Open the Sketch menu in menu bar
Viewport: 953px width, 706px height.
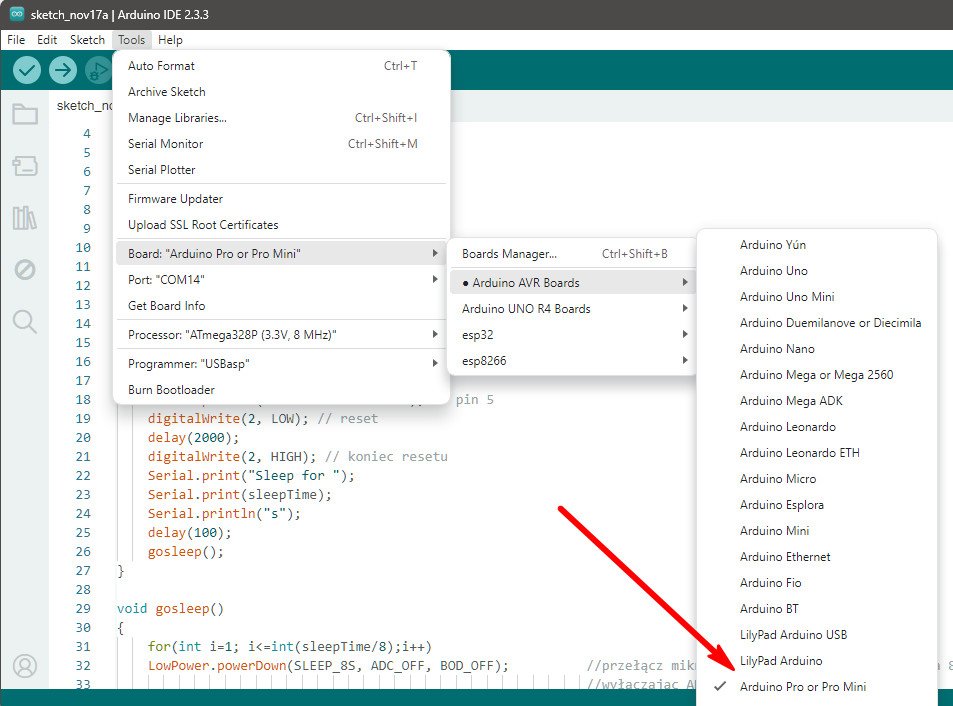coord(87,40)
